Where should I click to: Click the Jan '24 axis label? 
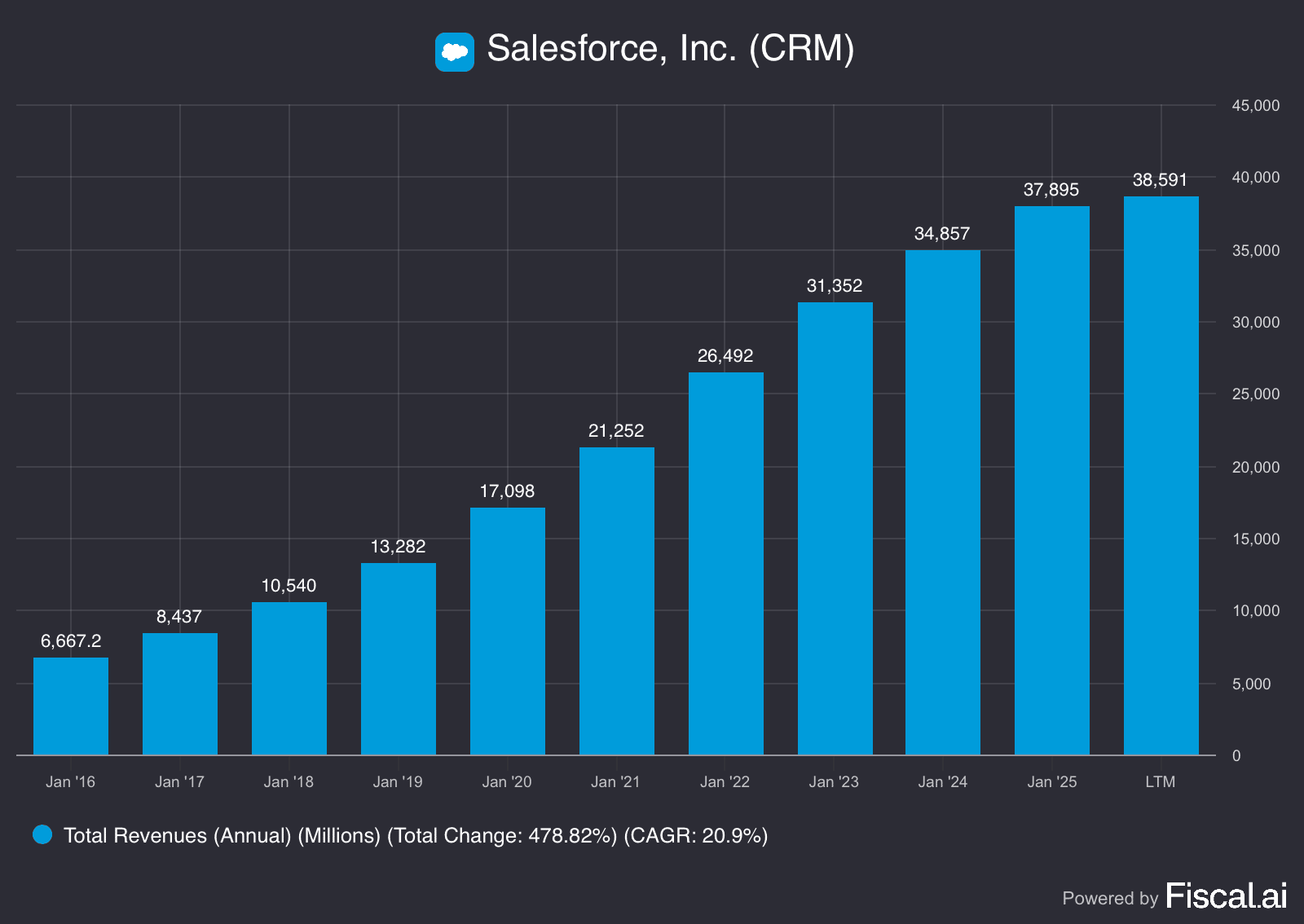pyautogui.click(x=944, y=782)
